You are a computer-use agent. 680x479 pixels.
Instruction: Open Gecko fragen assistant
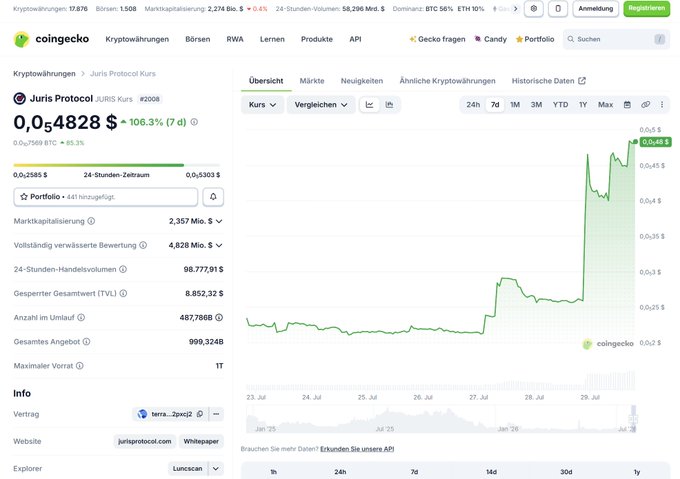437,39
